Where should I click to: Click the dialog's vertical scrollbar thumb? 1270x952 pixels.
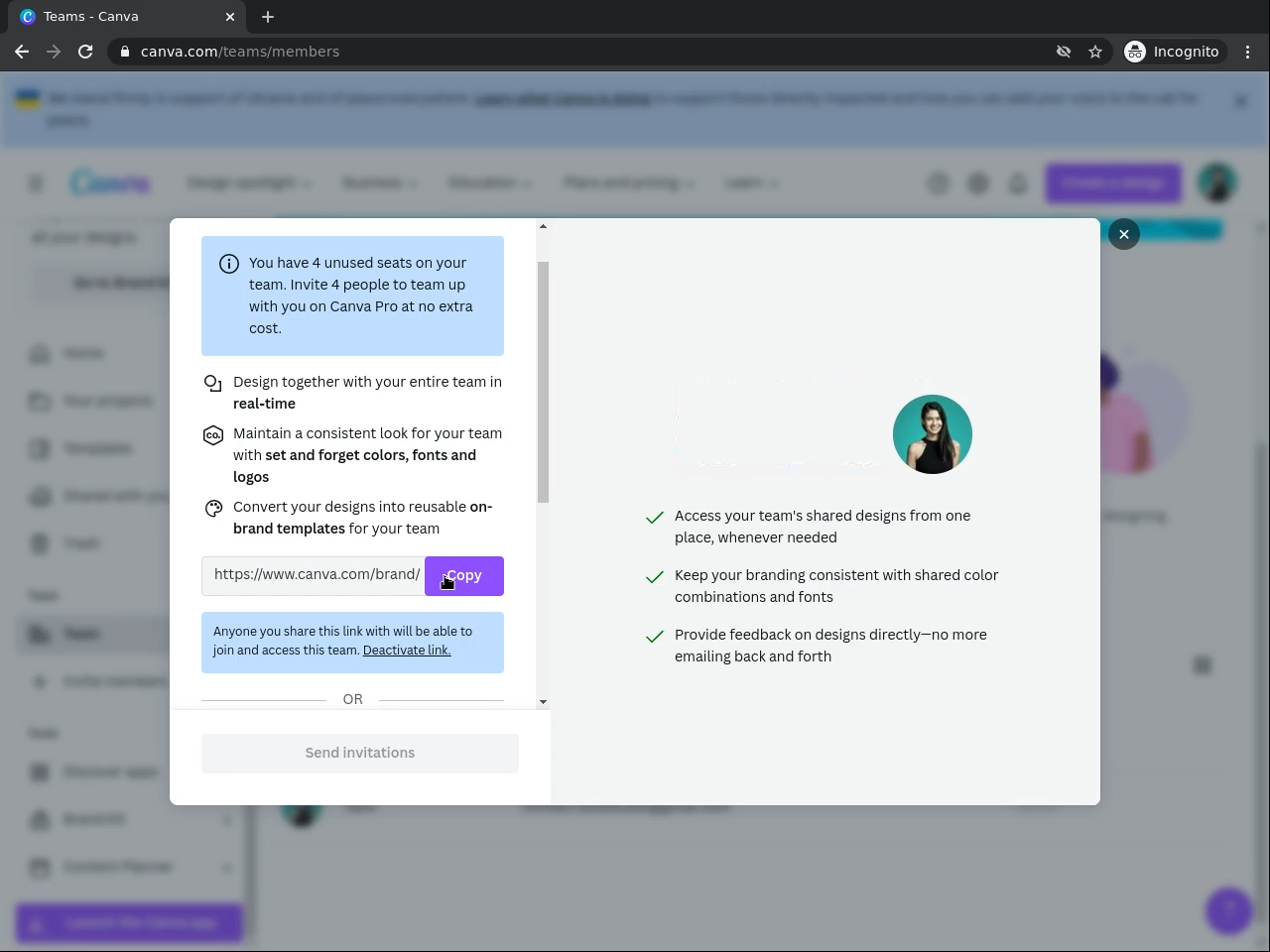click(543, 382)
